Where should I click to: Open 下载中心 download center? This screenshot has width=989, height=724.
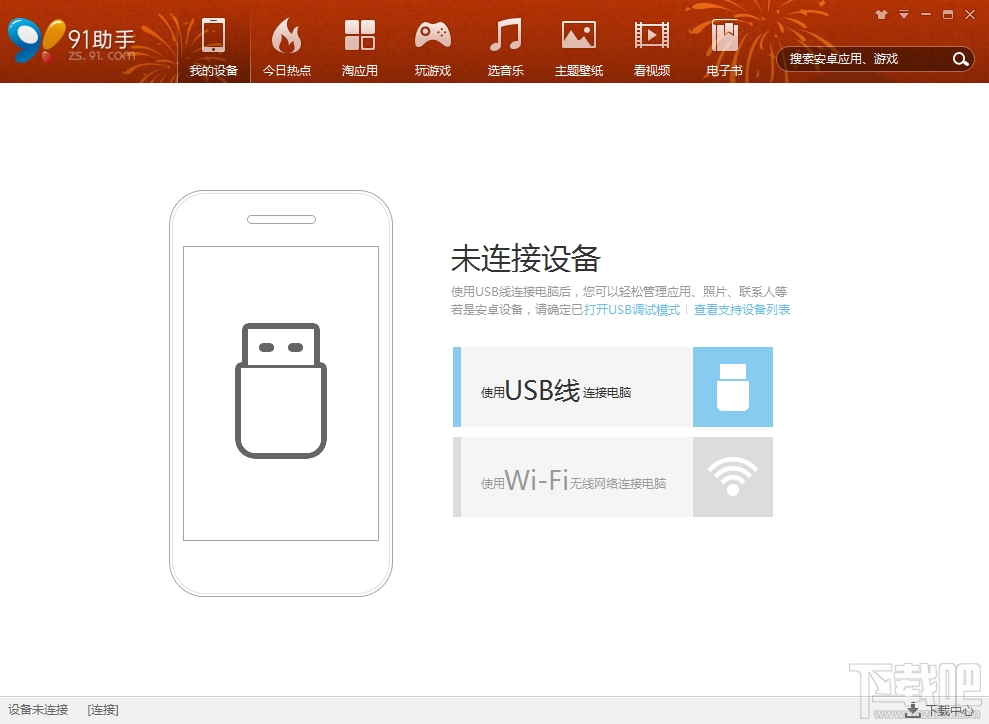pos(940,711)
